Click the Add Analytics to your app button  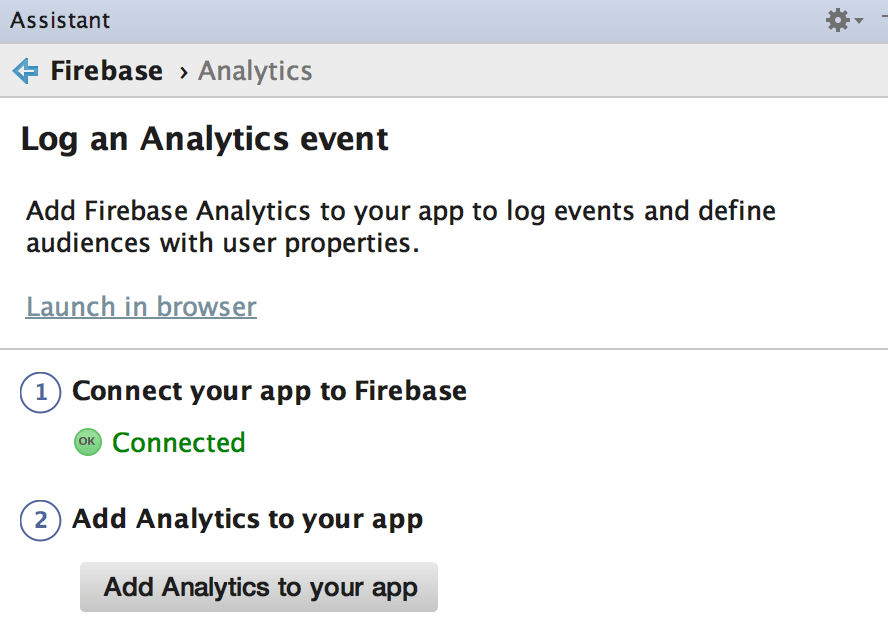pyautogui.click(x=259, y=587)
